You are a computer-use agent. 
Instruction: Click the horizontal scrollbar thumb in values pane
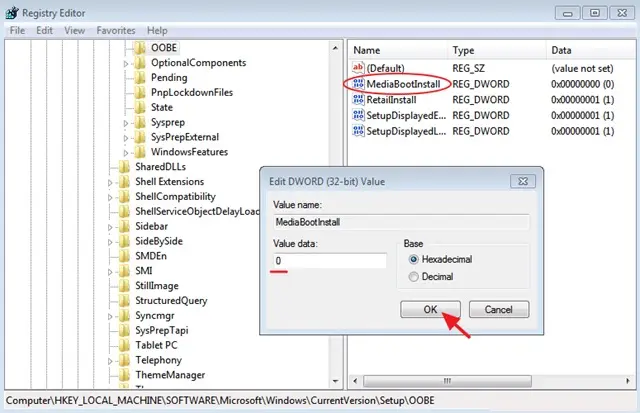click(x=447, y=381)
